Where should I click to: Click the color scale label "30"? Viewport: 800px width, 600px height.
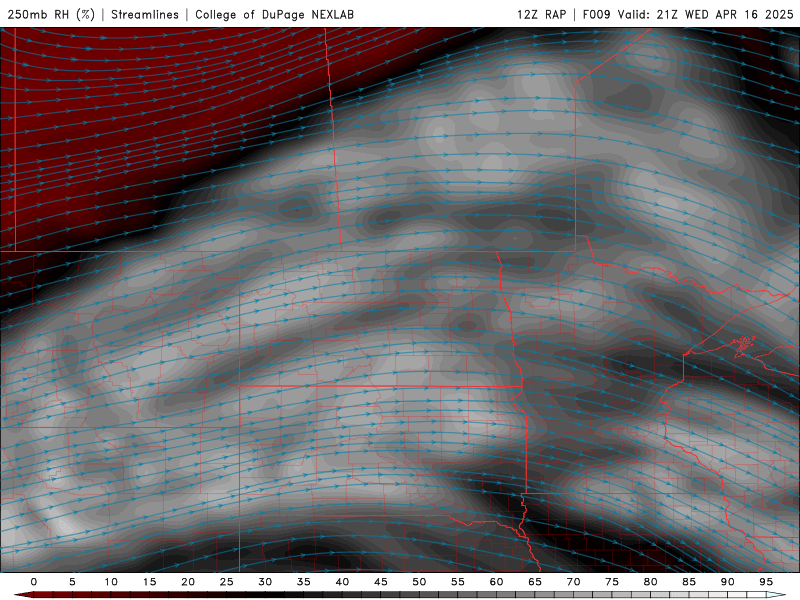click(265, 582)
